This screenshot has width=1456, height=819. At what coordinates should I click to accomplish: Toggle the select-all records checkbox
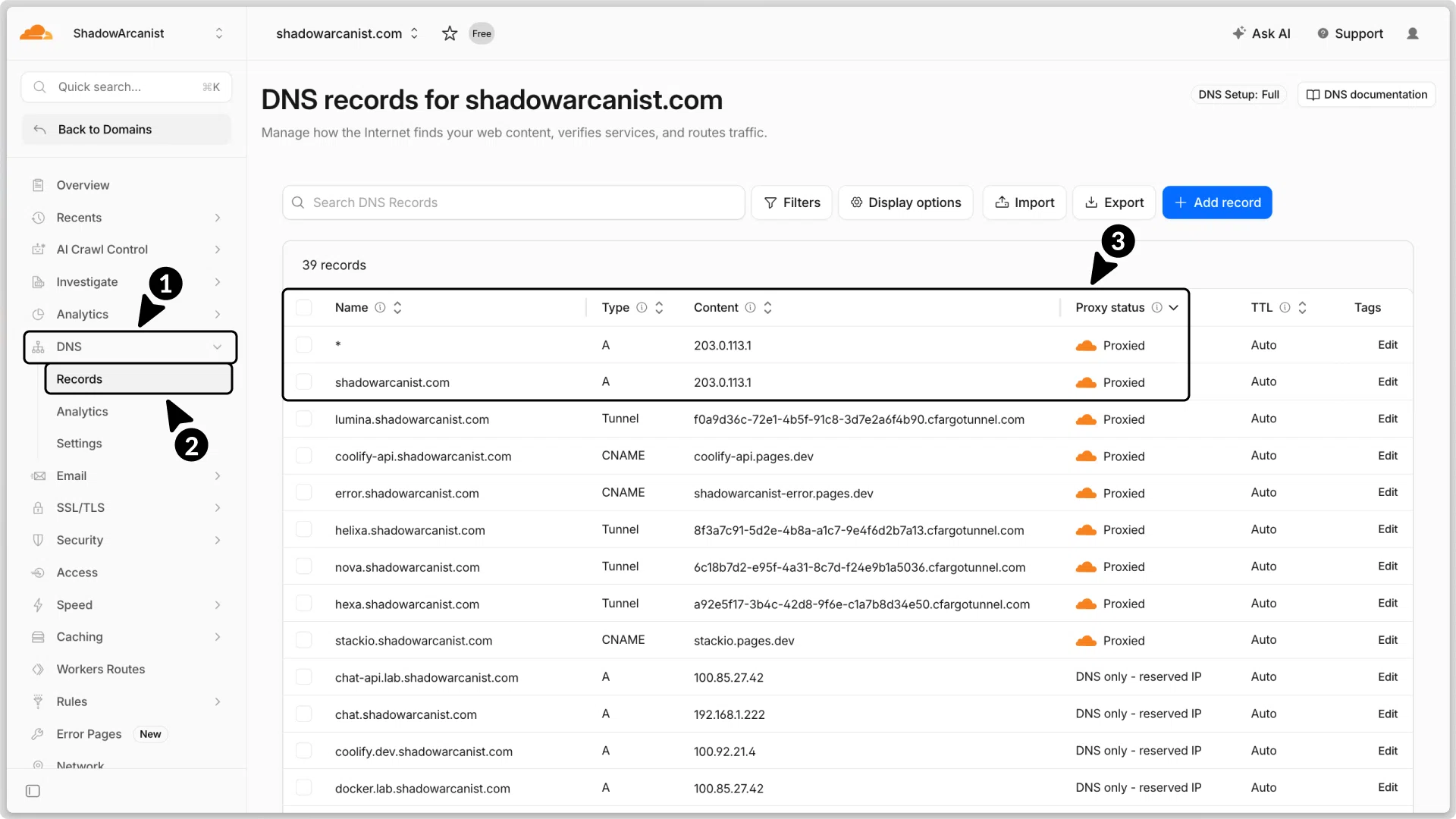click(304, 307)
